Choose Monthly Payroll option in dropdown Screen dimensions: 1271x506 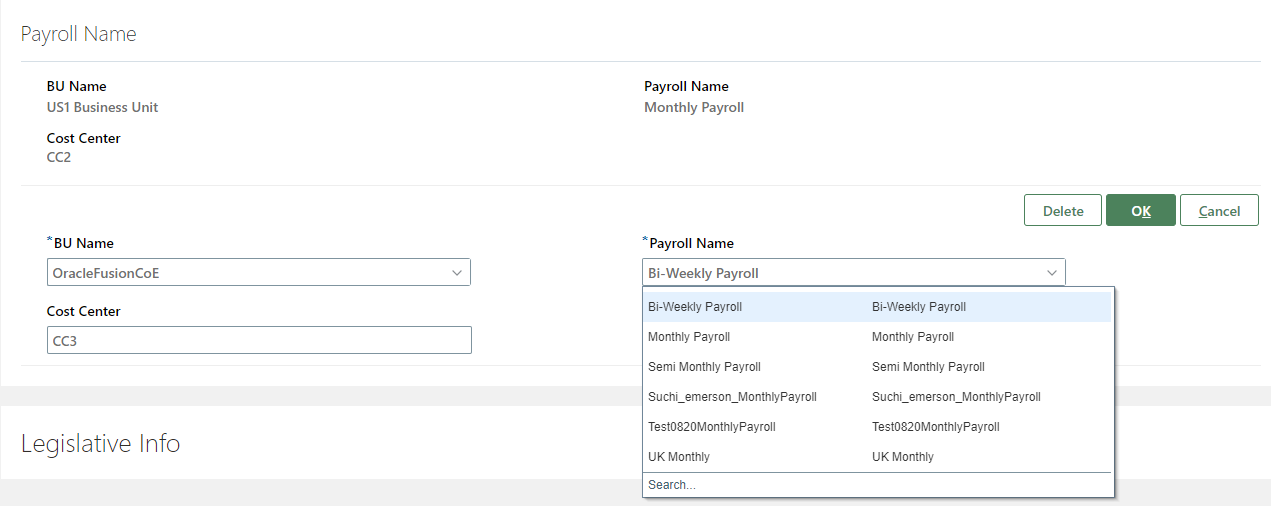(x=689, y=337)
